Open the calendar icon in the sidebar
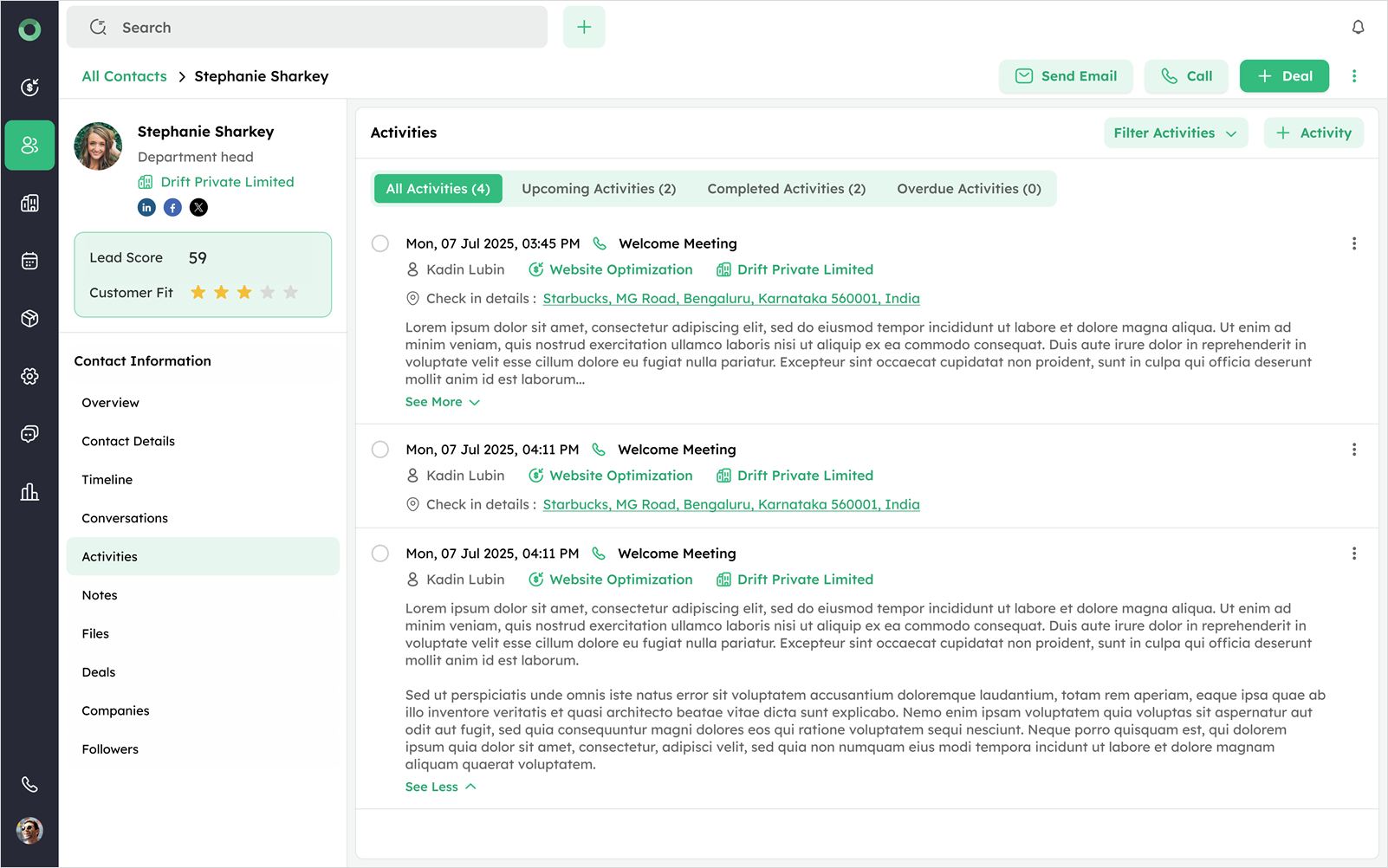1388x868 pixels. coord(29,261)
